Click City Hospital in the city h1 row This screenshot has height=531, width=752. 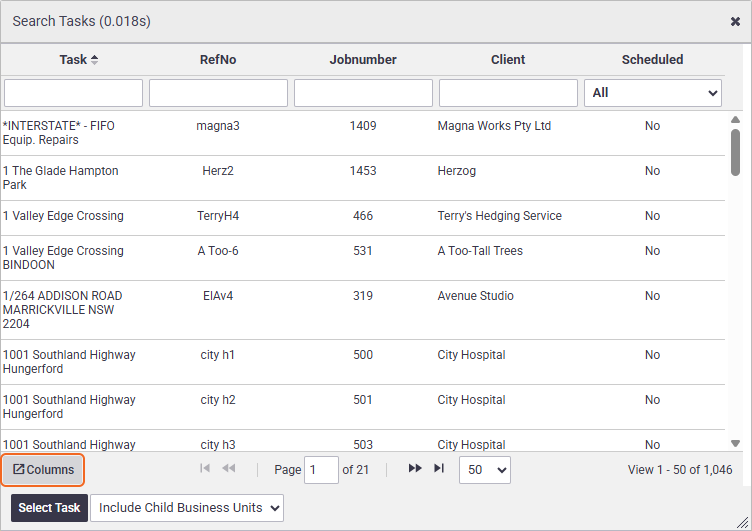tap(471, 355)
